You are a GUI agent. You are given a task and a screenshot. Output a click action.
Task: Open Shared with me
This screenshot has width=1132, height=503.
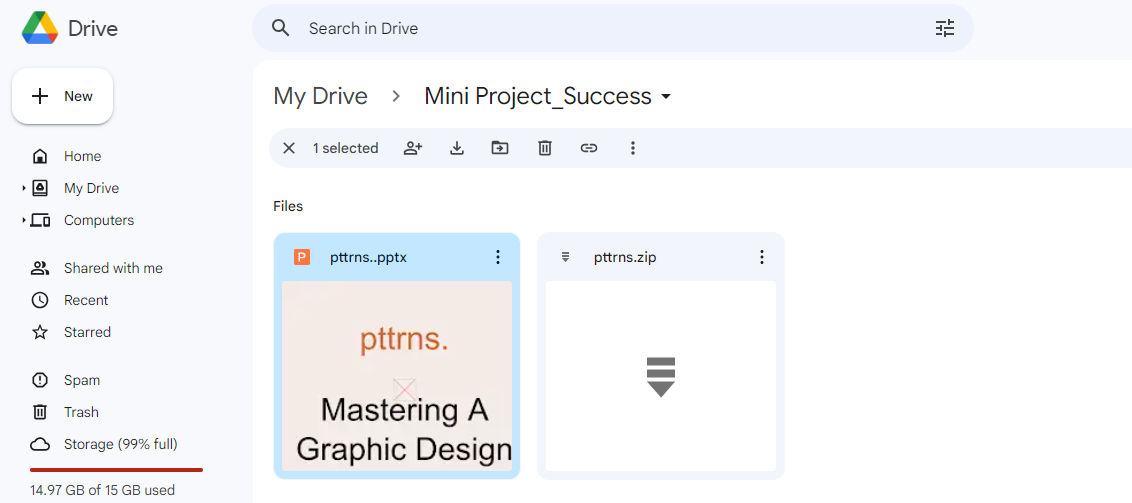pos(113,268)
